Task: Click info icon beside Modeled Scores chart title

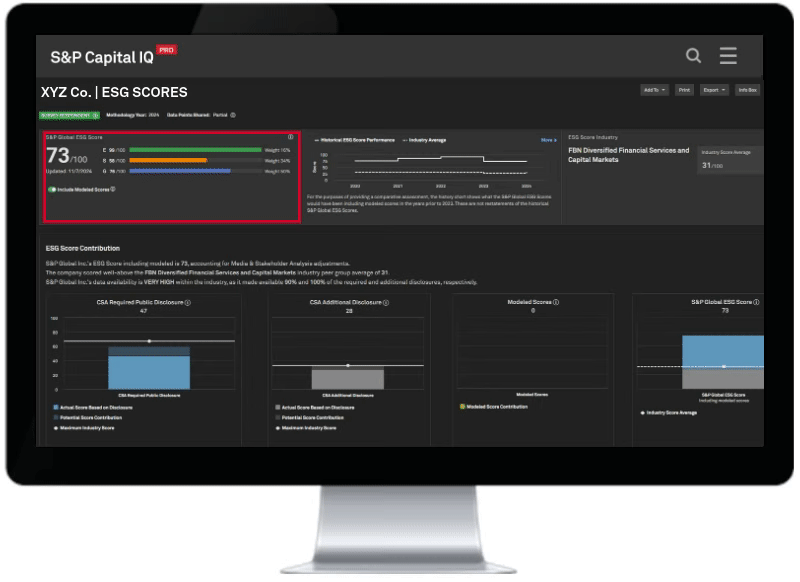Action: (556, 301)
